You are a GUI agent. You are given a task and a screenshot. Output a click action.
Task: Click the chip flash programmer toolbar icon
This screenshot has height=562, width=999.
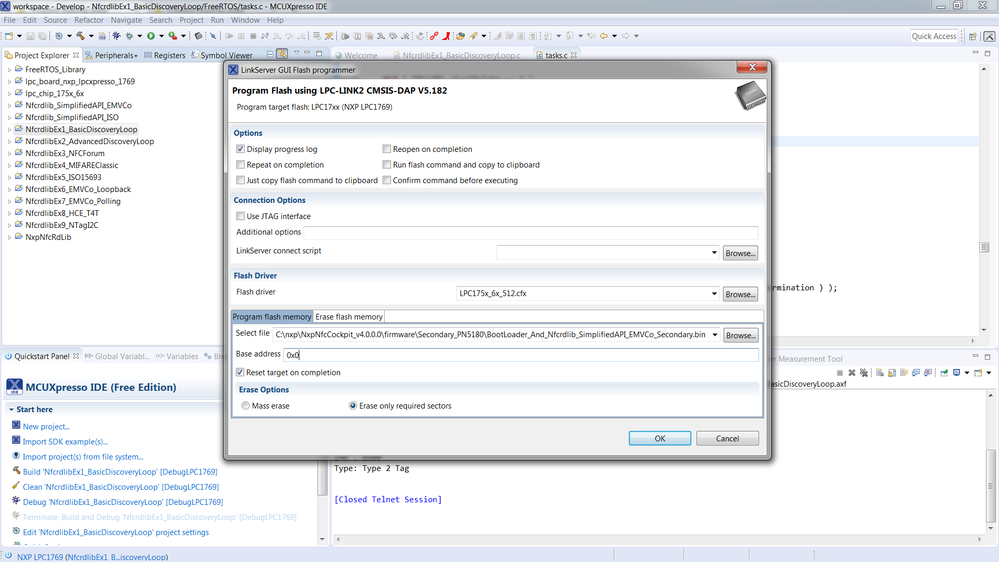(x=198, y=36)
